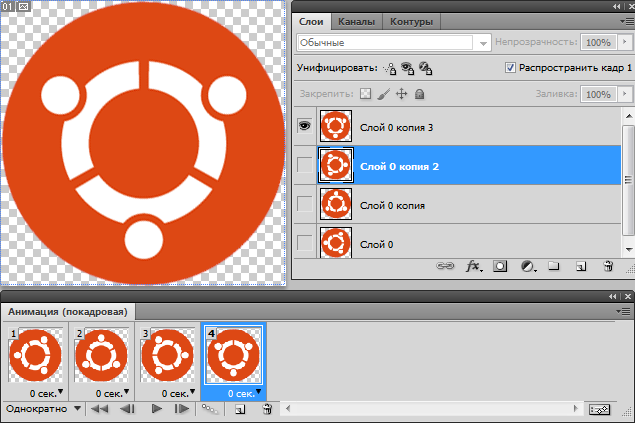
Task: Show layer Слой 0 копия 2
Action: [305, 165]
